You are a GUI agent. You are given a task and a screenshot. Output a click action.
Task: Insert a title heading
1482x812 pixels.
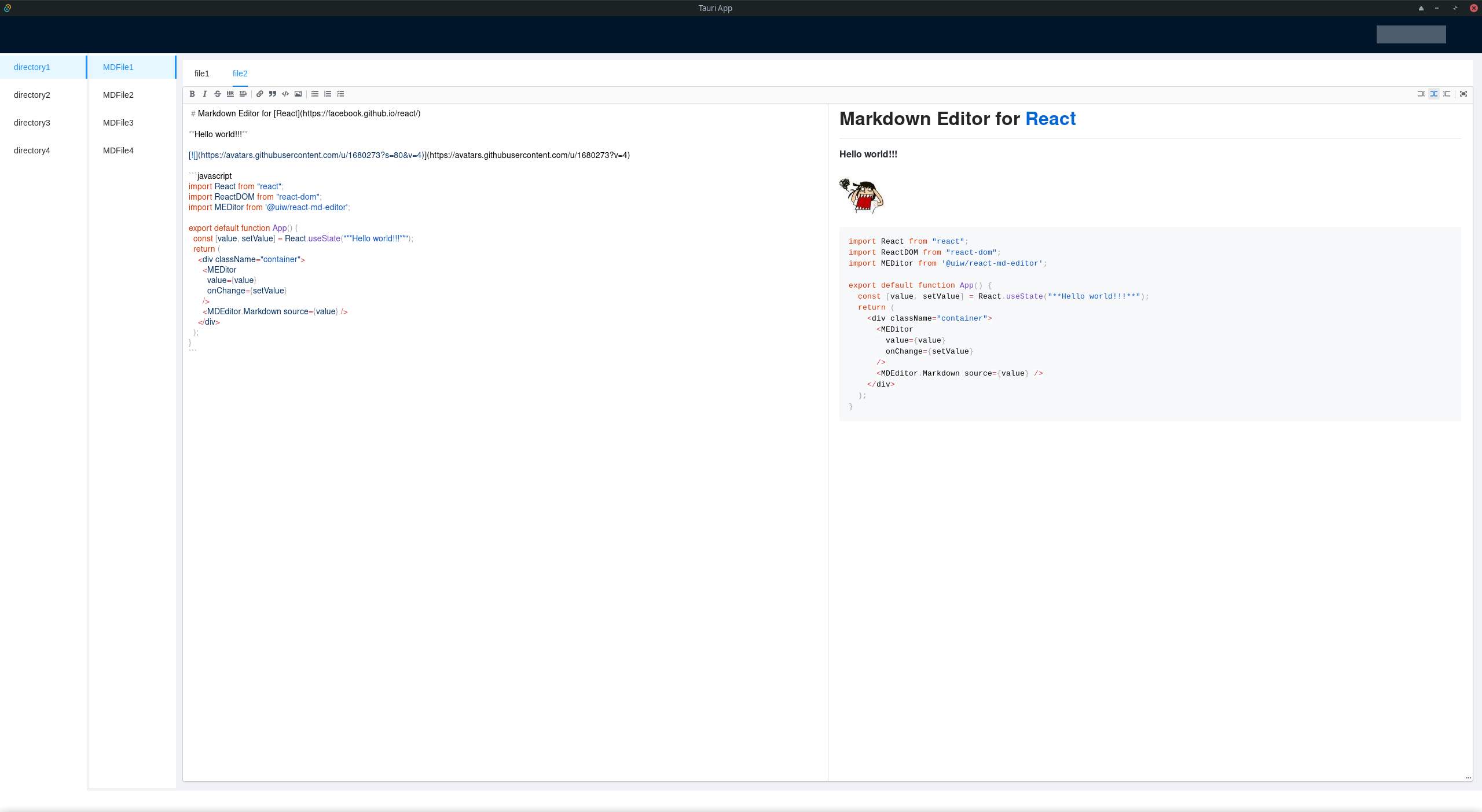click(243, 94)
